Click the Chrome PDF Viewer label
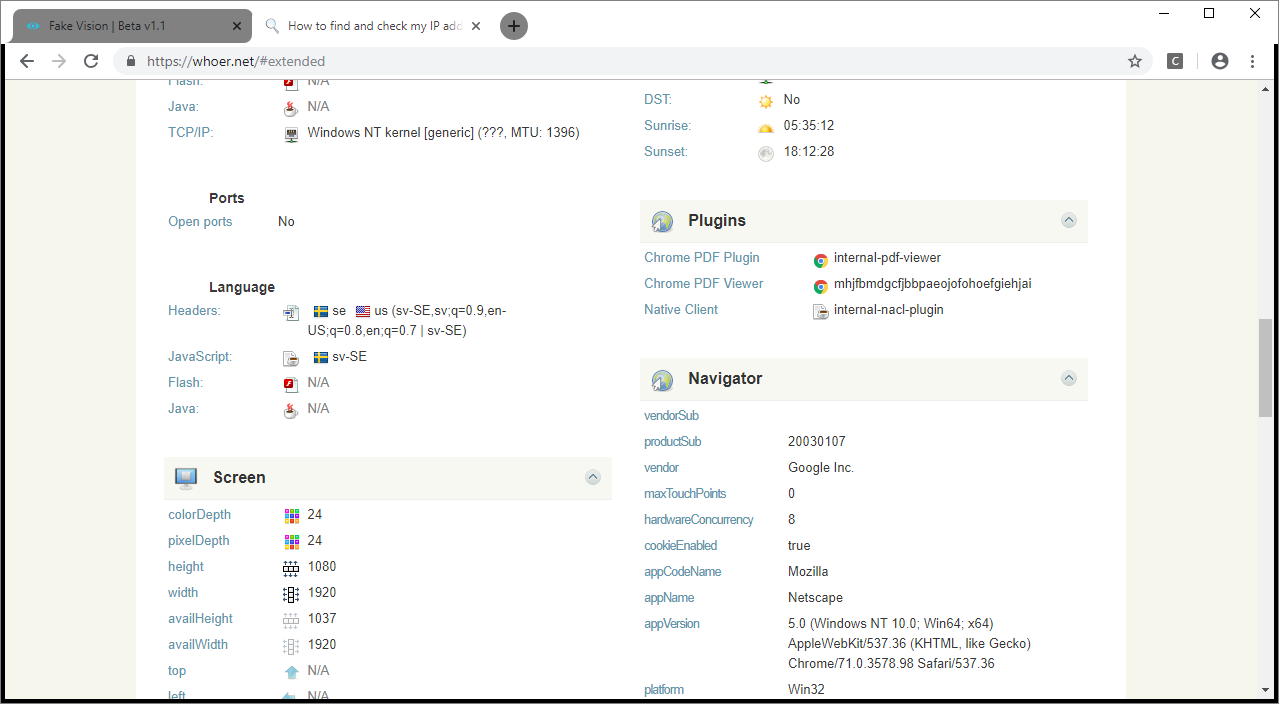This screenshot has width=1279, height=704. click(704, 284)
